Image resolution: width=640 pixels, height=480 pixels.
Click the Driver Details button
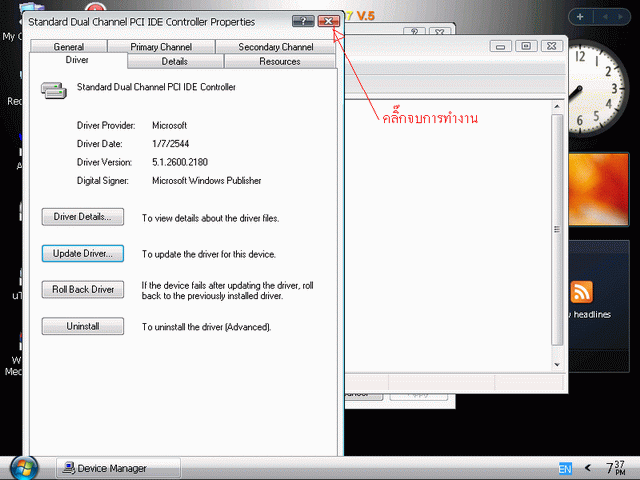[x=82, y=217]
